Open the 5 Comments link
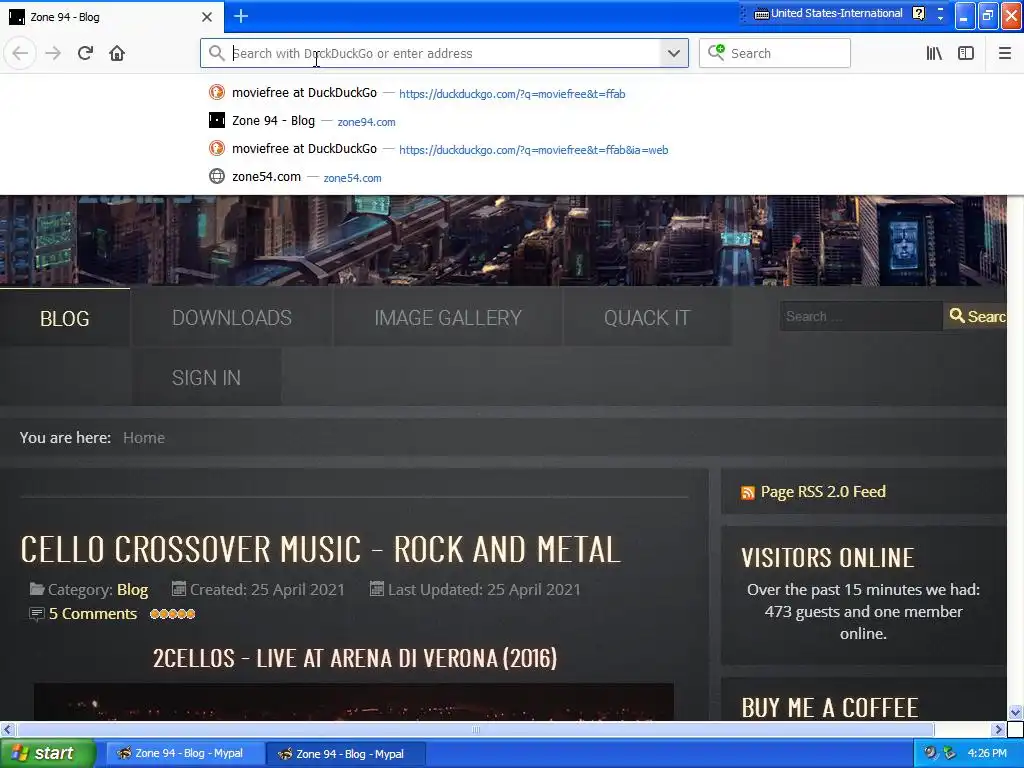Image resolution: width=1024 pixels, height=768 pixels. [x=93, y=614]
